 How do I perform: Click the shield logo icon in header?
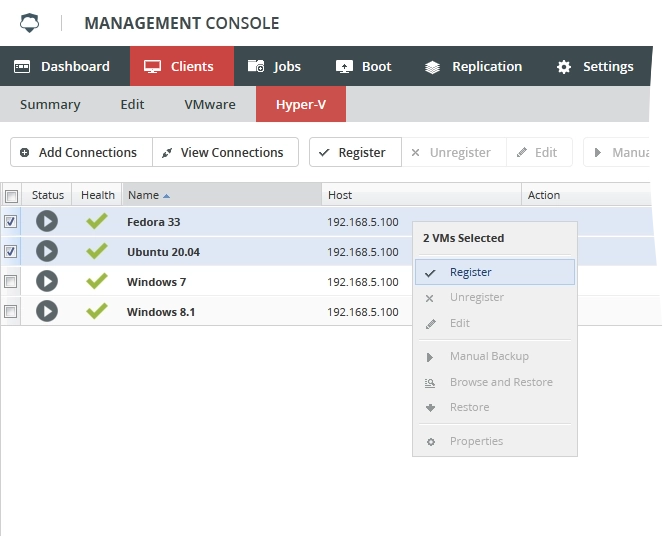coord(29,23)
